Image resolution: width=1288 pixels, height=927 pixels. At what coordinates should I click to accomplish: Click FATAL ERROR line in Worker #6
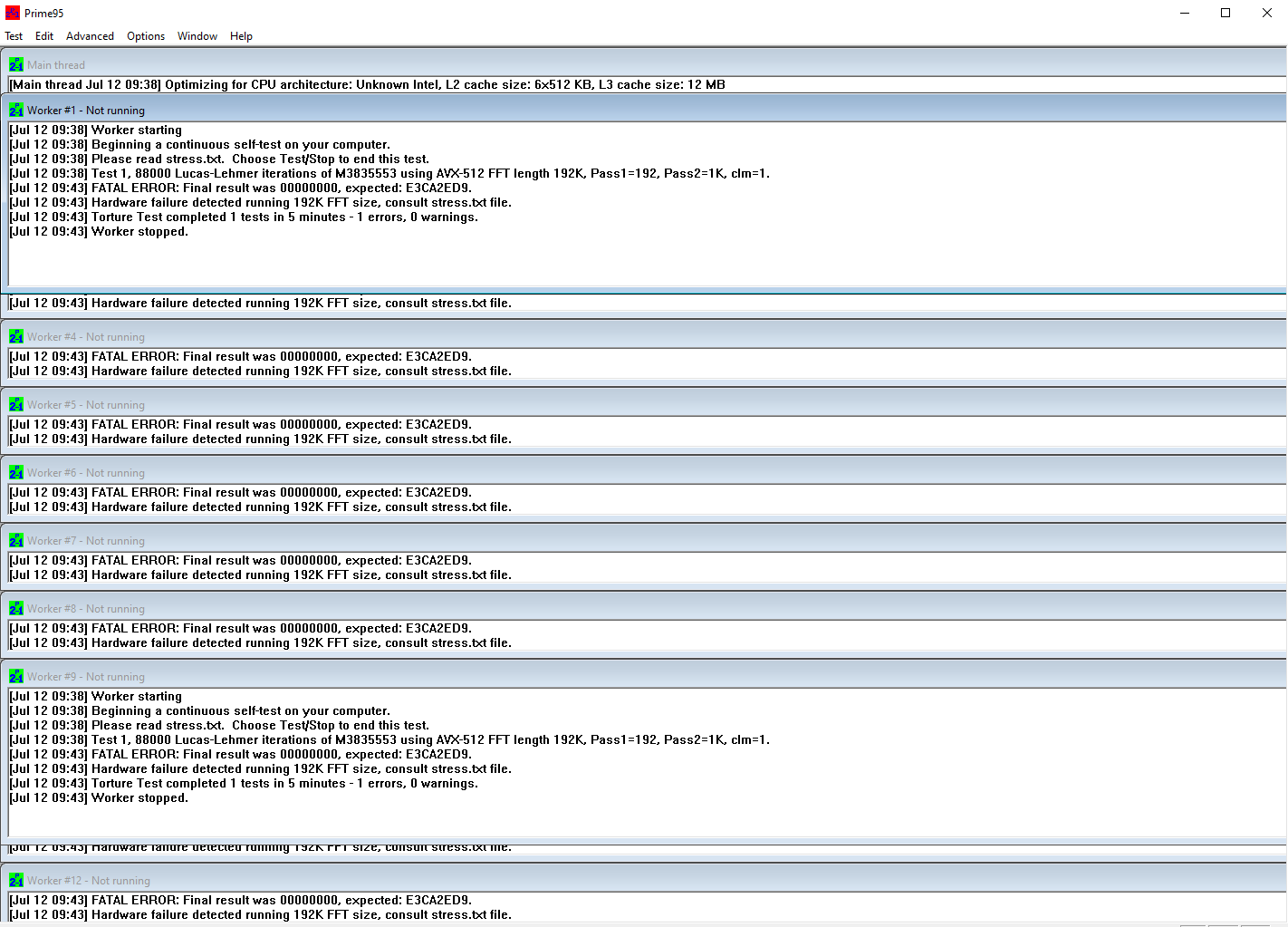pos(241,492)
